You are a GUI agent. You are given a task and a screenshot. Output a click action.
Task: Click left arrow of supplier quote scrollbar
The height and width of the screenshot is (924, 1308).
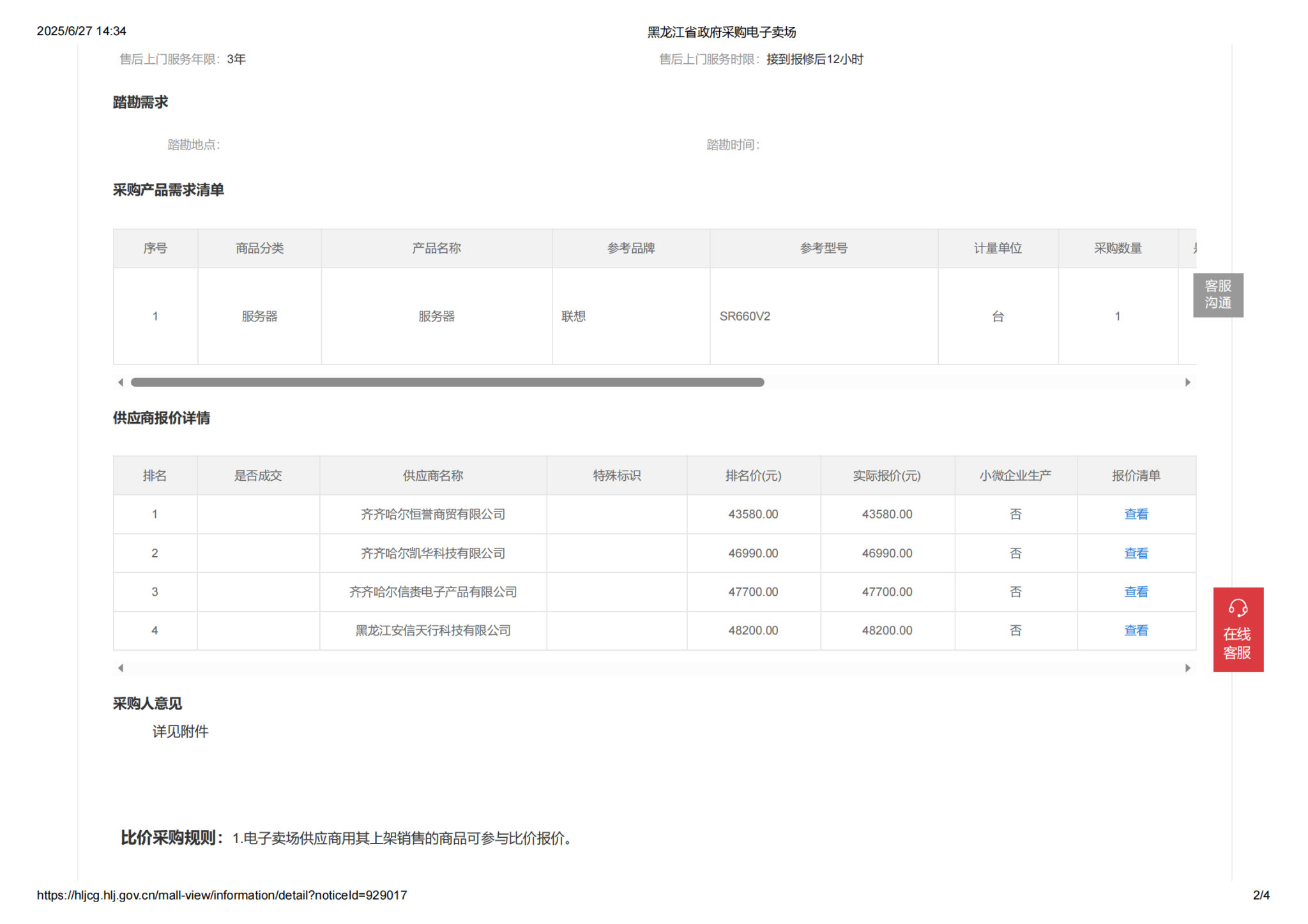coord(121,668)
